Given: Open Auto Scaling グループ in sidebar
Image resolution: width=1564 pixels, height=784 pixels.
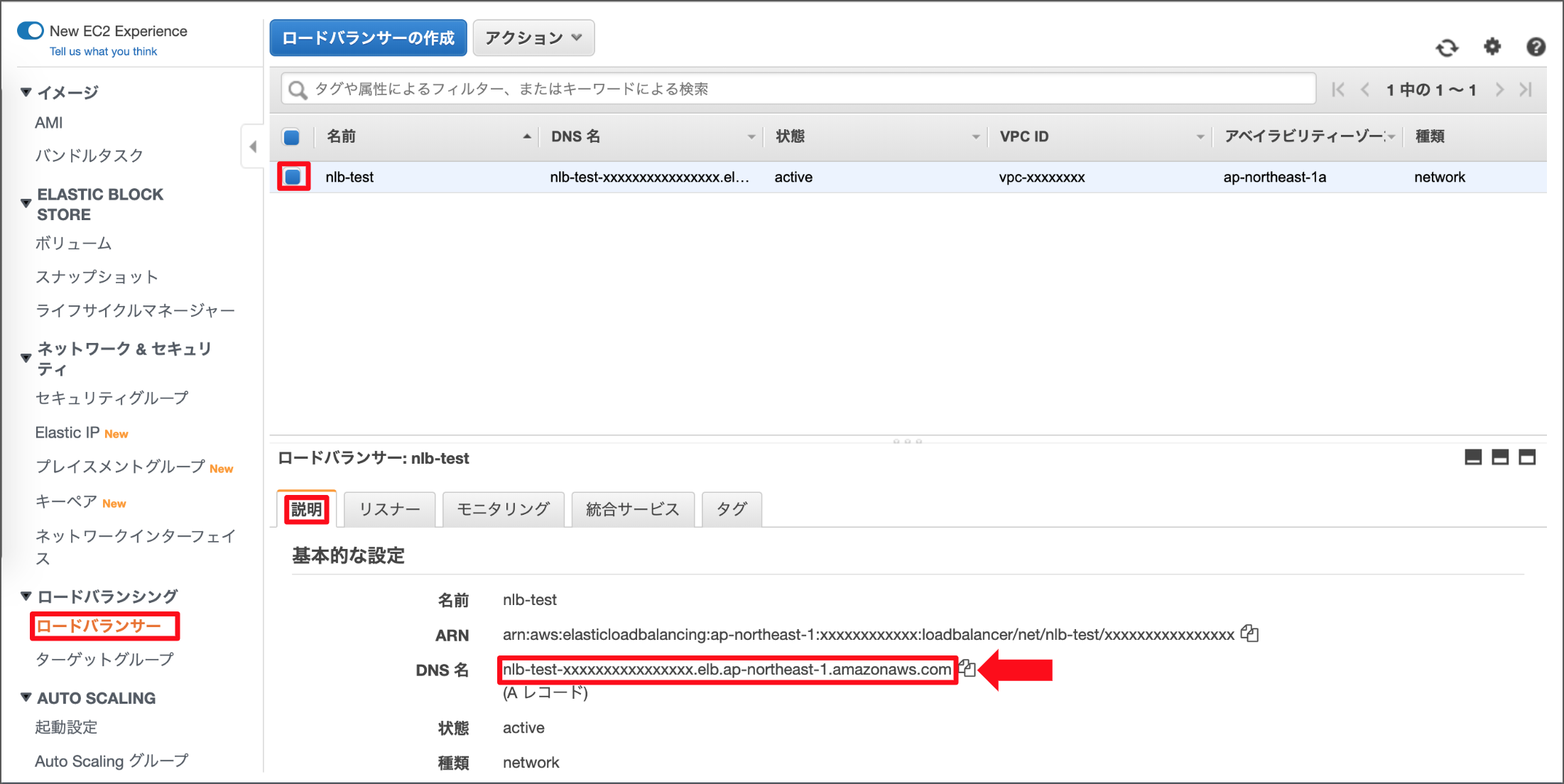Looking at the screenshot, I should [x=112, y=761].
